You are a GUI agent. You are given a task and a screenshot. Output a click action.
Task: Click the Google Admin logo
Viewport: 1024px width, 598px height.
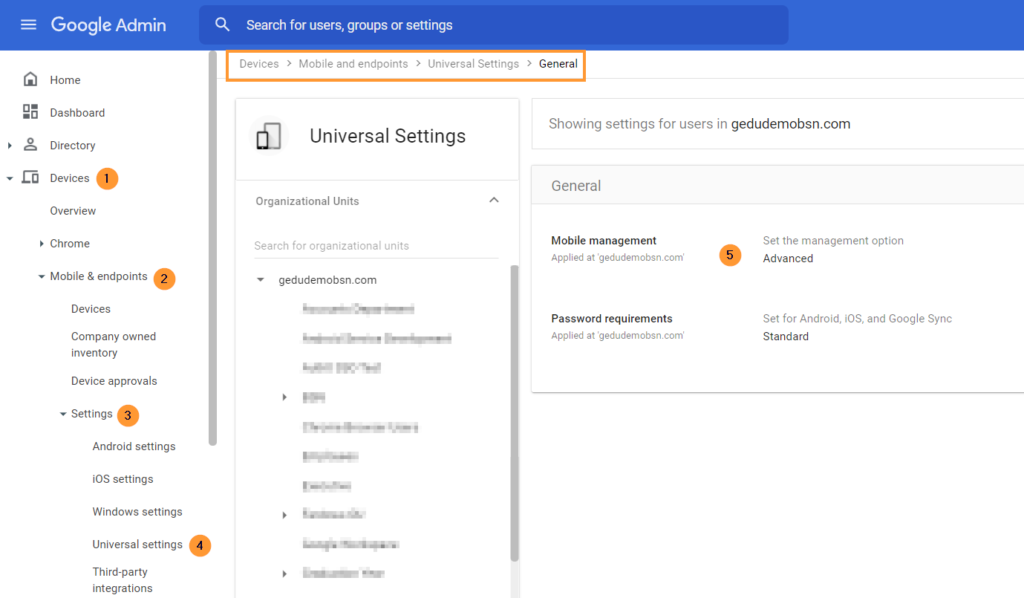tap(108, 25)
